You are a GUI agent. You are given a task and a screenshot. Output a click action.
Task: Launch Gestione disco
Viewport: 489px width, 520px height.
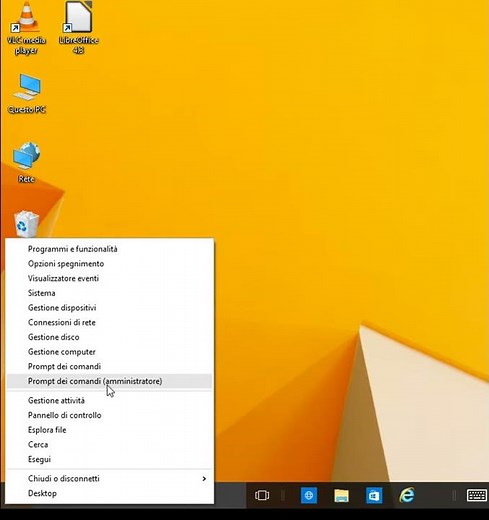point(109,337)
